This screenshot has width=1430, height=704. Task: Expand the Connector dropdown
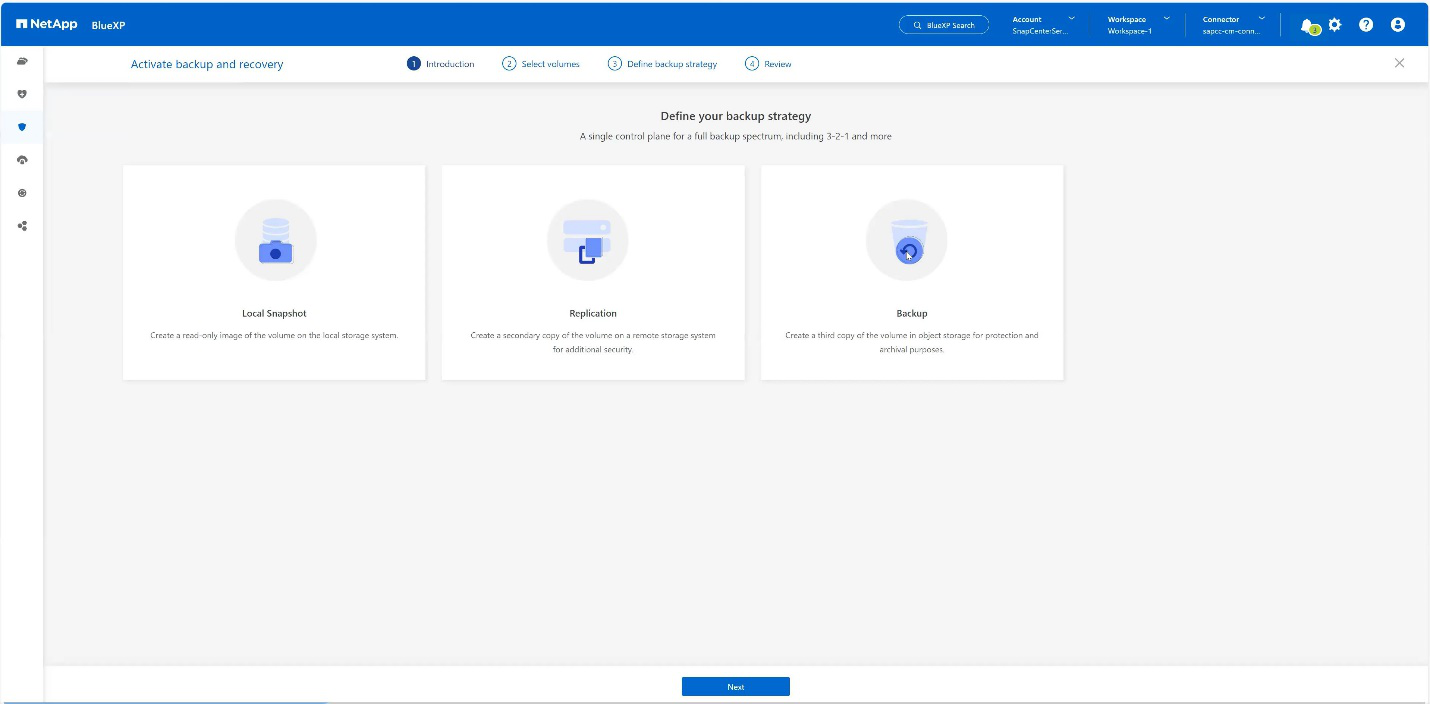click(x=1233, y=25)
